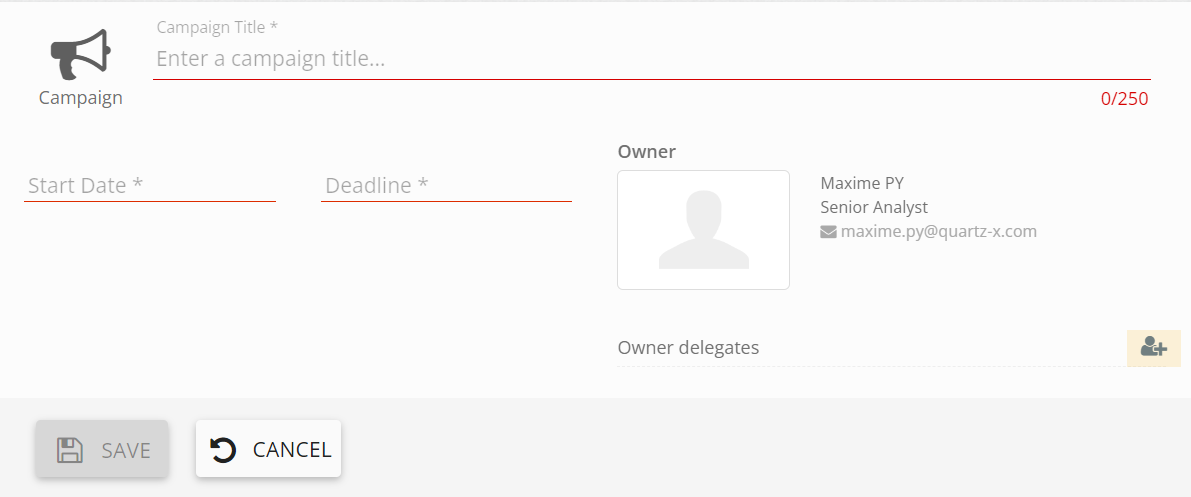Select the owner name Maxime PY
The height and width of the screenshot is (497, 1191).
tap(862, 183)
